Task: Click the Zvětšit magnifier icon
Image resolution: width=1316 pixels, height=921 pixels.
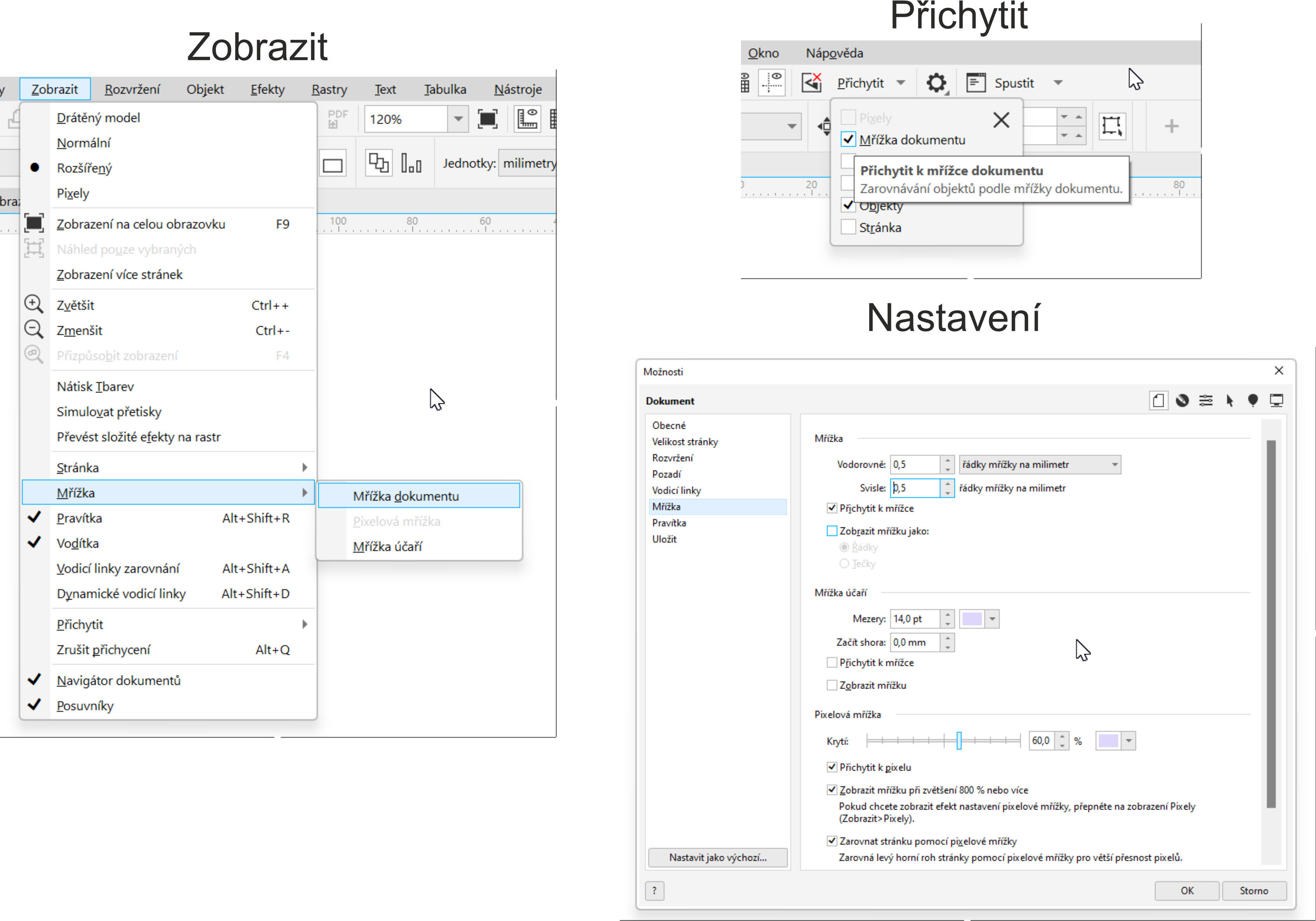Action: (33, 304)
